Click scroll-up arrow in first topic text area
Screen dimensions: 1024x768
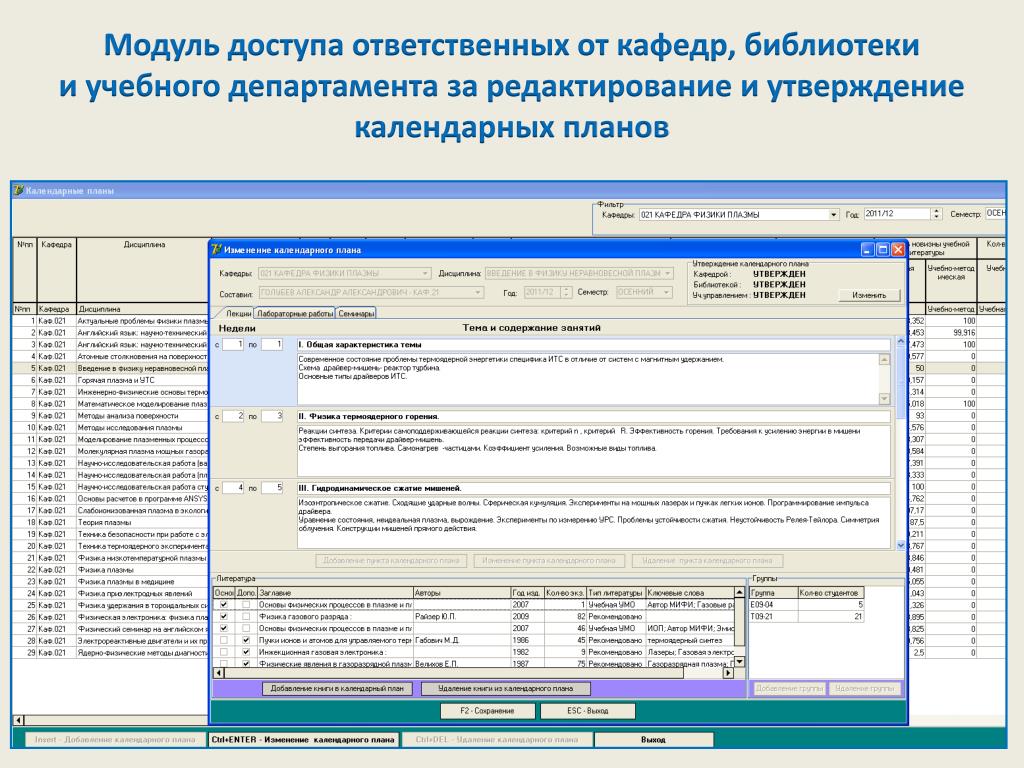884,360
